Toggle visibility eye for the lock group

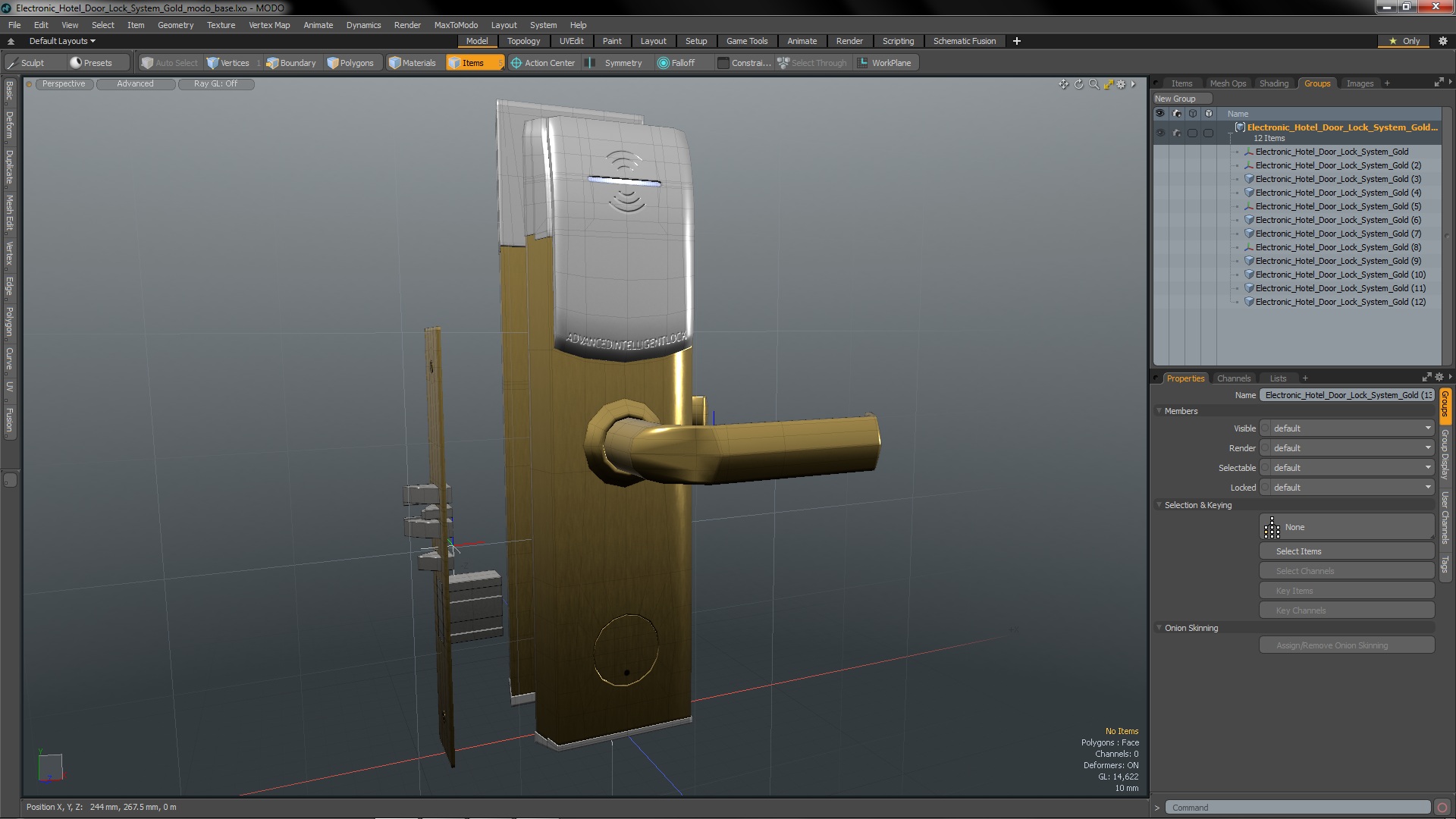tap(1159, 133)
